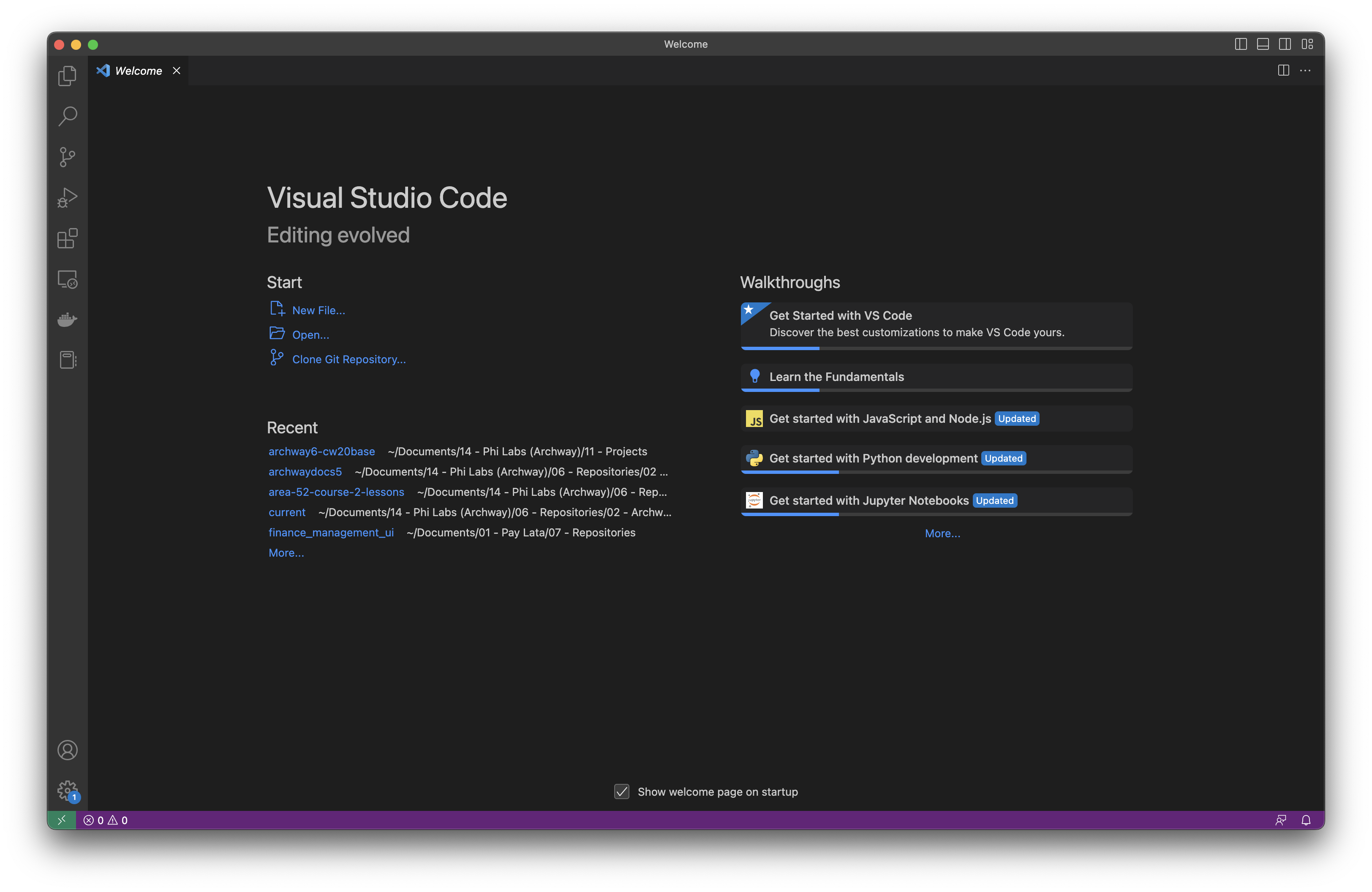
Task: Click the Accounts icon in activity bar
Action: 68,750
